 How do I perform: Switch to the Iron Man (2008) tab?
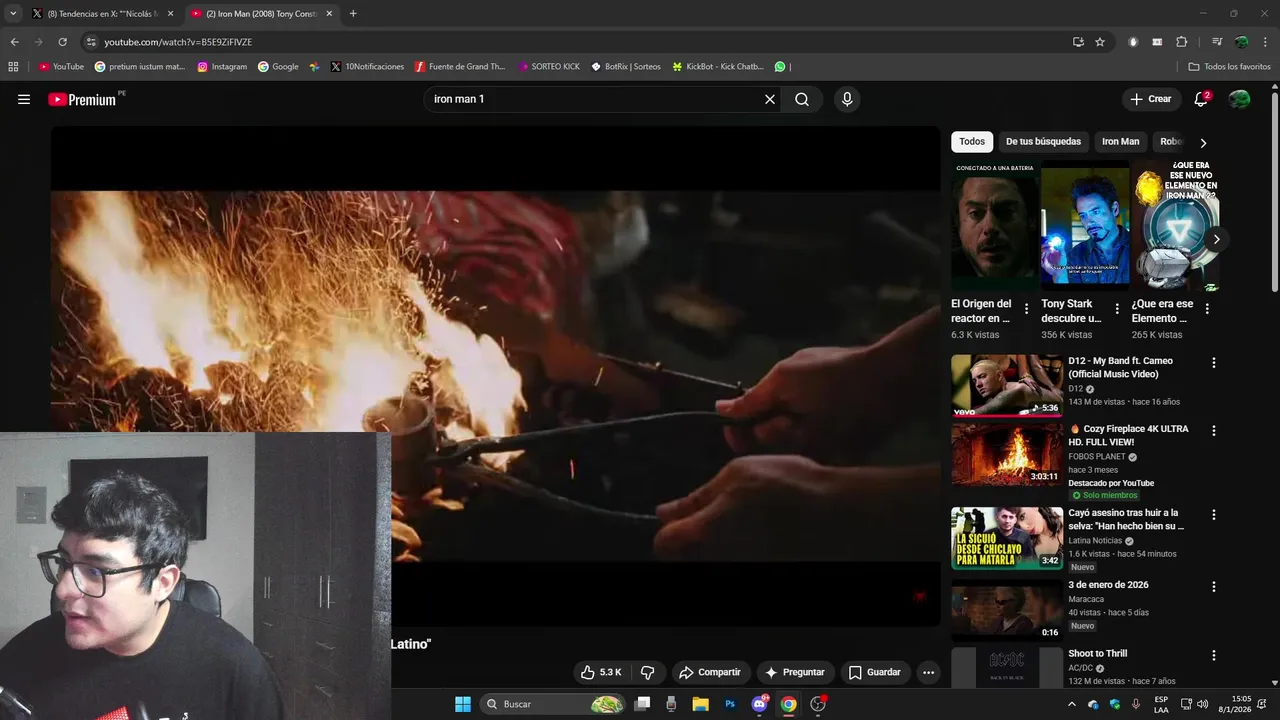(x=260, y=14)
